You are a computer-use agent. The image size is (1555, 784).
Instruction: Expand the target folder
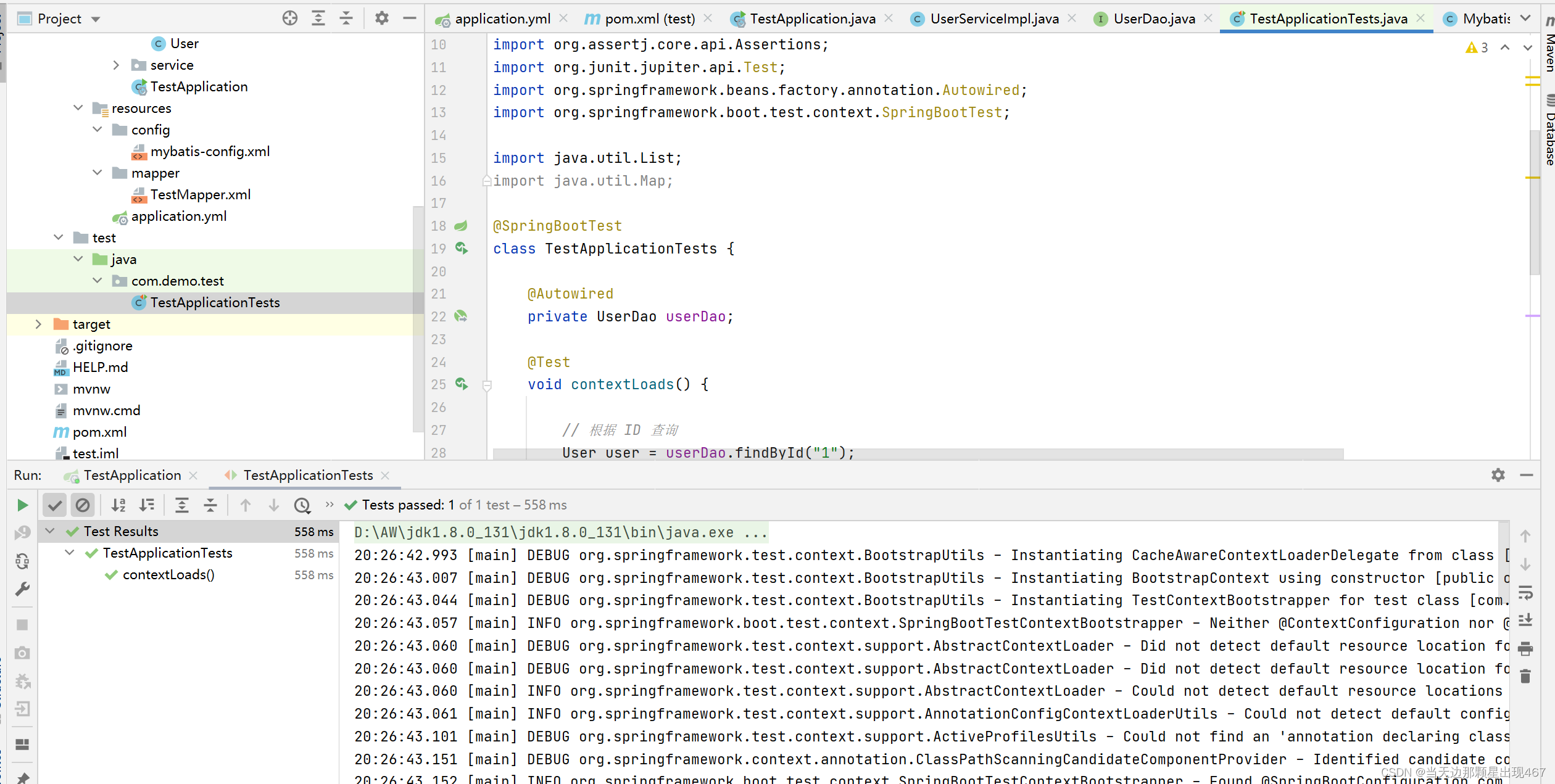click(x=38, y=324)
